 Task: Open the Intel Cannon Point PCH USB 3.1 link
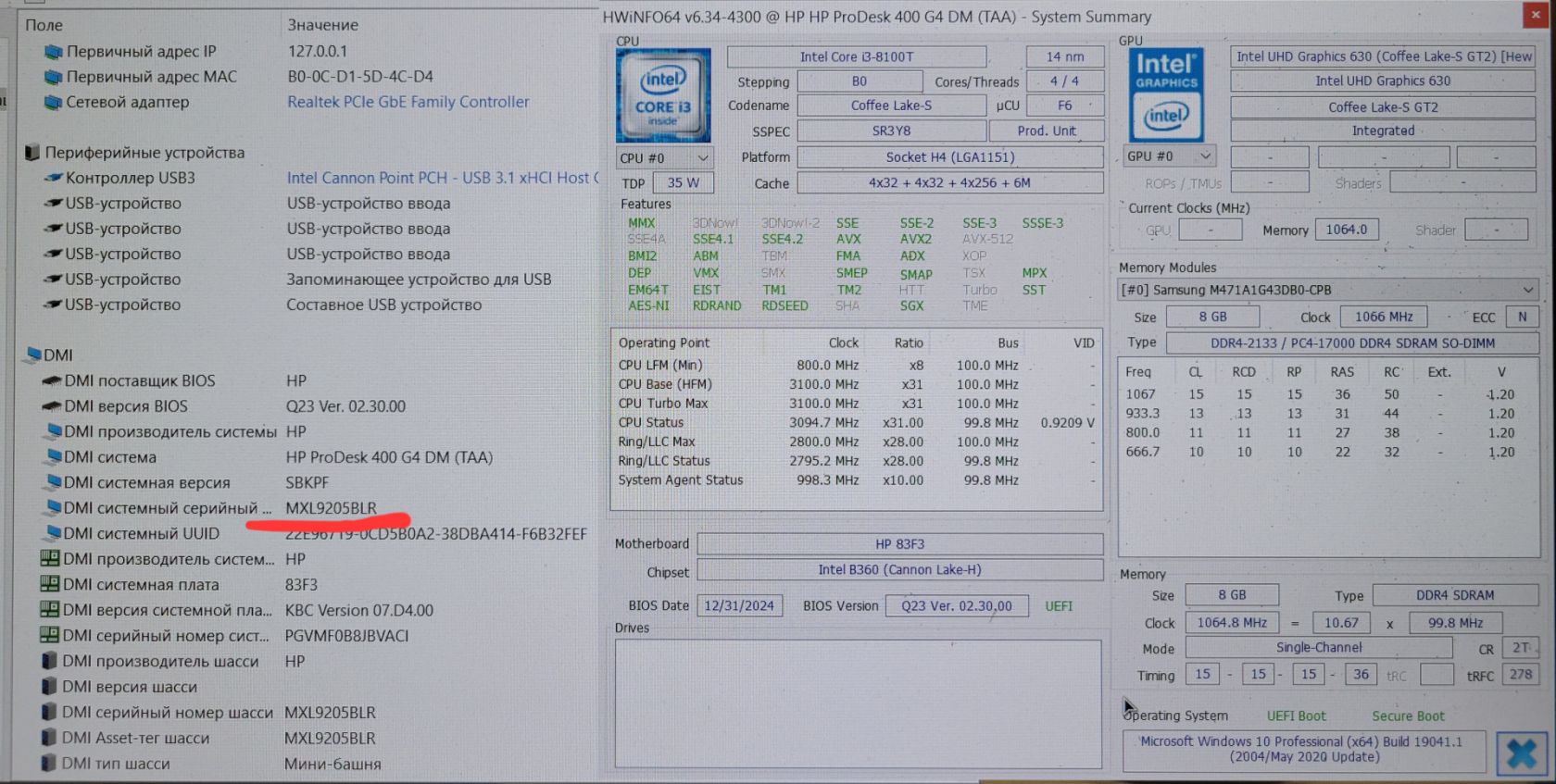(443, 178)
